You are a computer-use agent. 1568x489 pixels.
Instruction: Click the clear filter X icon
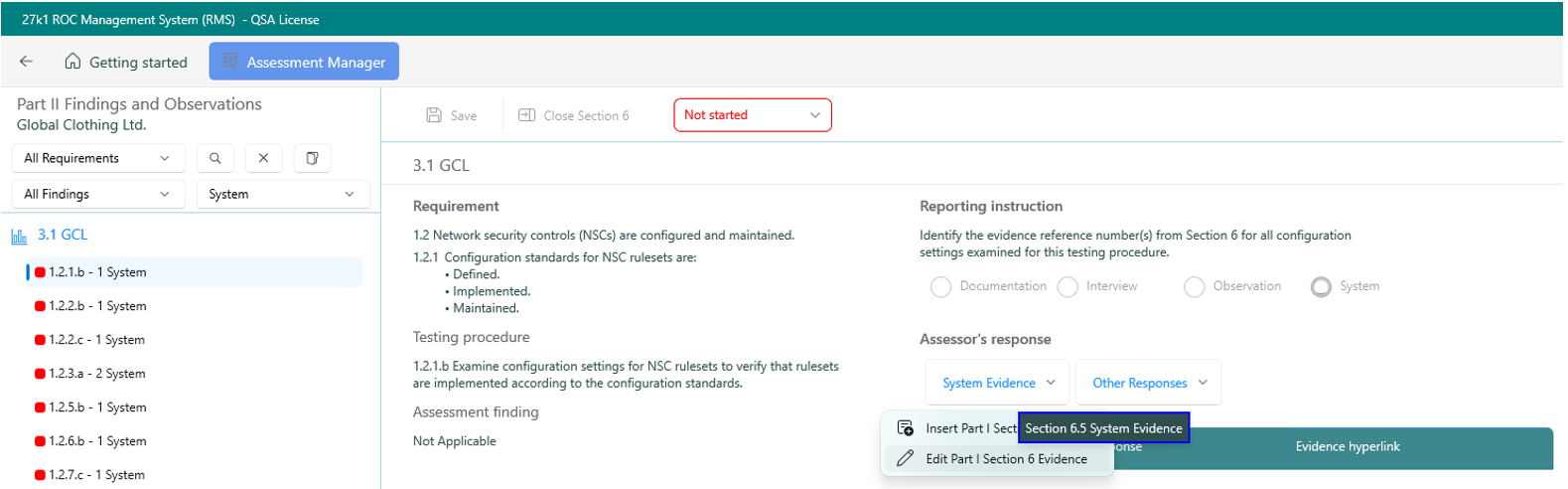(263, 158)
